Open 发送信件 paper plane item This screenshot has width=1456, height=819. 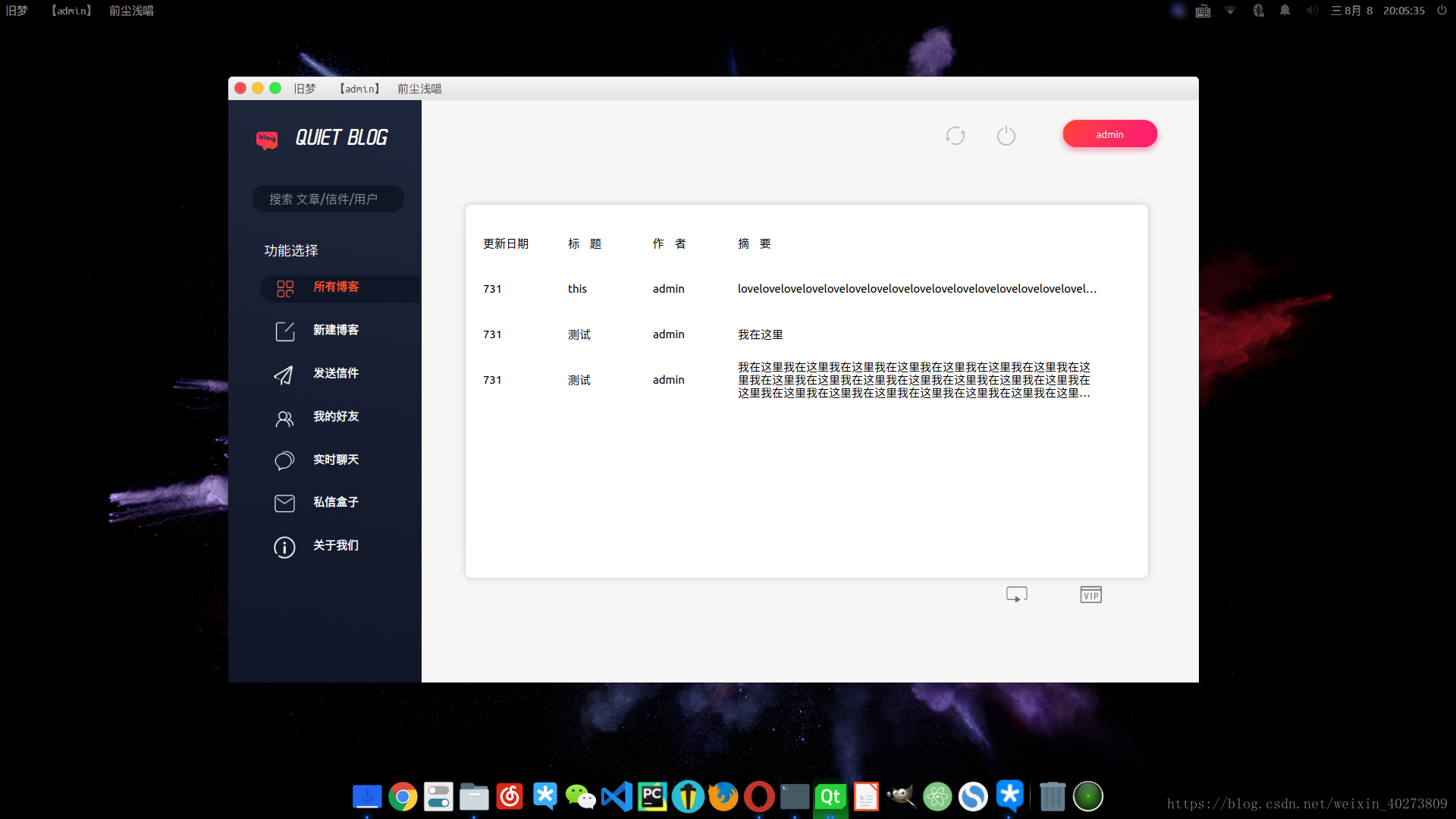[335, 374]
